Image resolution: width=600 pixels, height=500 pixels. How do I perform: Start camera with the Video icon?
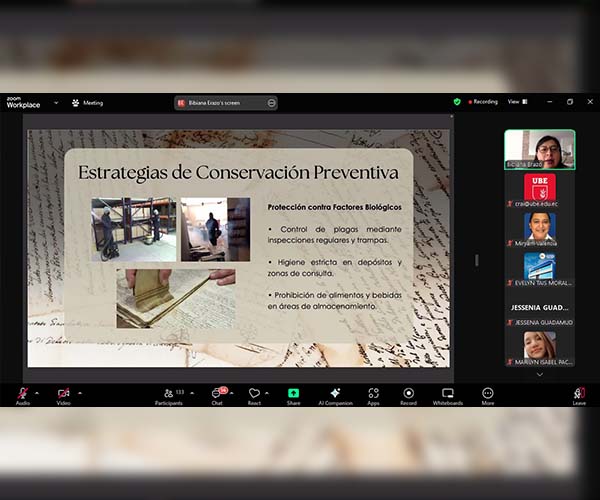point(63,393)
